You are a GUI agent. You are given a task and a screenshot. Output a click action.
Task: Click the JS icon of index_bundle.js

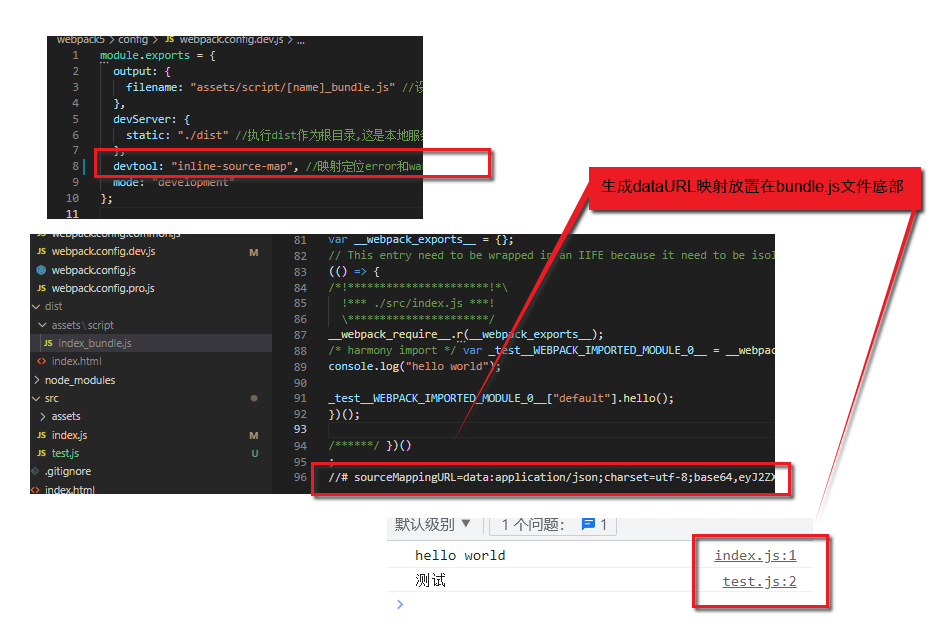coord(48,343)
